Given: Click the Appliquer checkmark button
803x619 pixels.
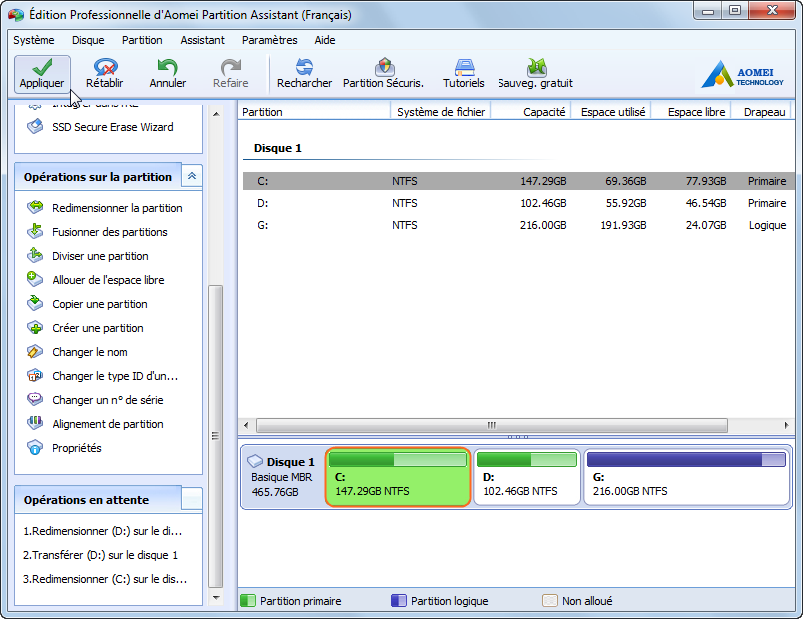Looking at the screenshot, I should click(x=42, y=75).
